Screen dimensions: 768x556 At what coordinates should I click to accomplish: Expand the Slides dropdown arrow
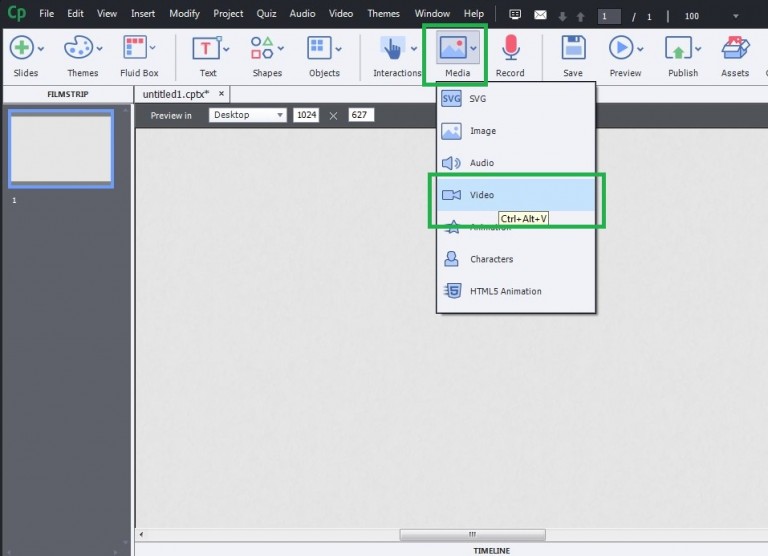41,48
